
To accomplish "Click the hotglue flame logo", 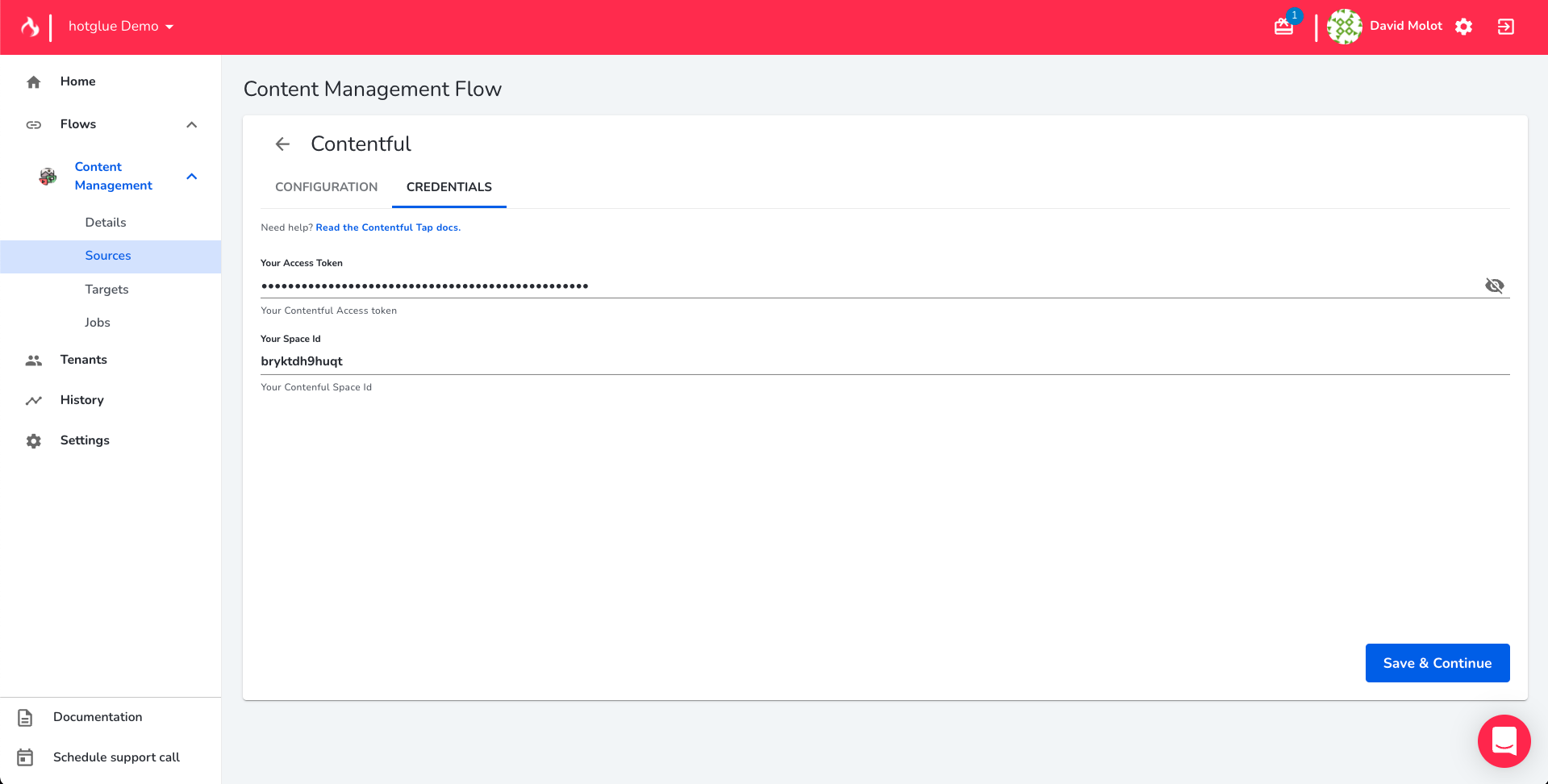I will tap(30, 27).
